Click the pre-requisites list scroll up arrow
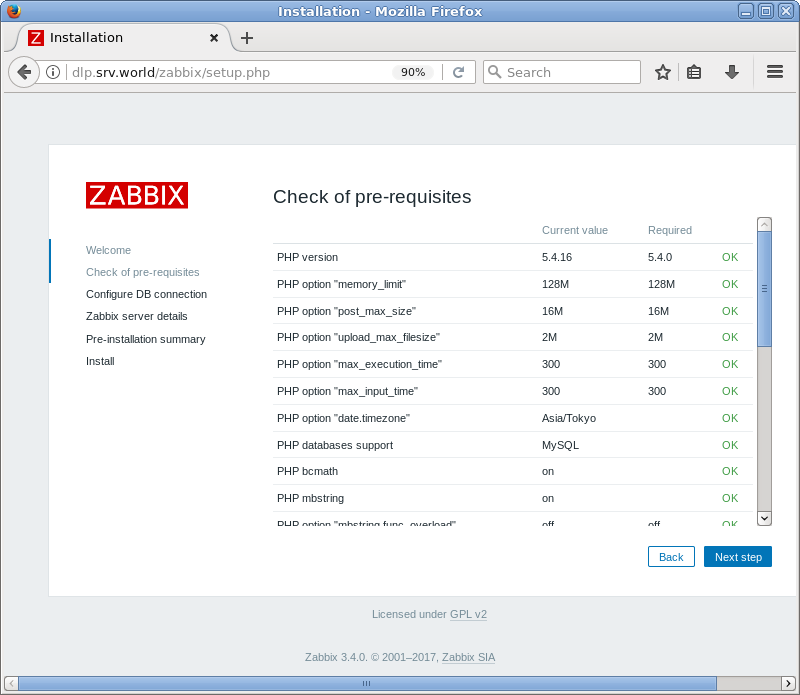The width and height of the screenshot is (800, 695). pos(764,225)
